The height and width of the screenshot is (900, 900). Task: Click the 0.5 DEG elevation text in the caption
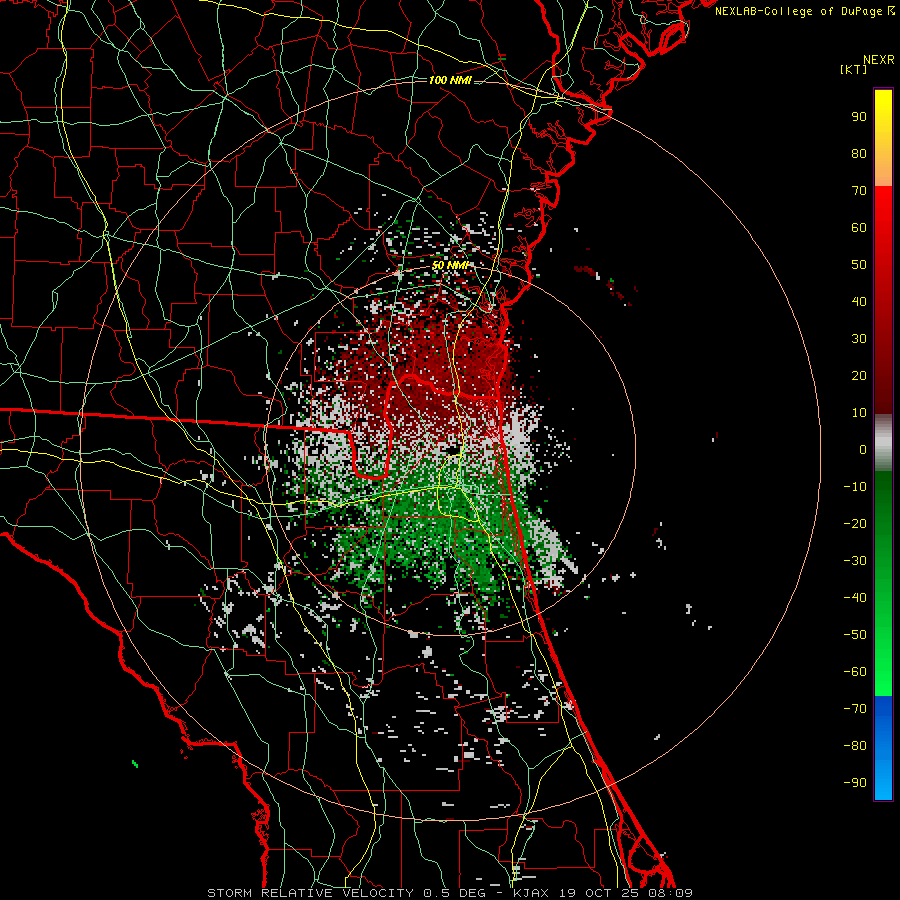coord(455,893)
